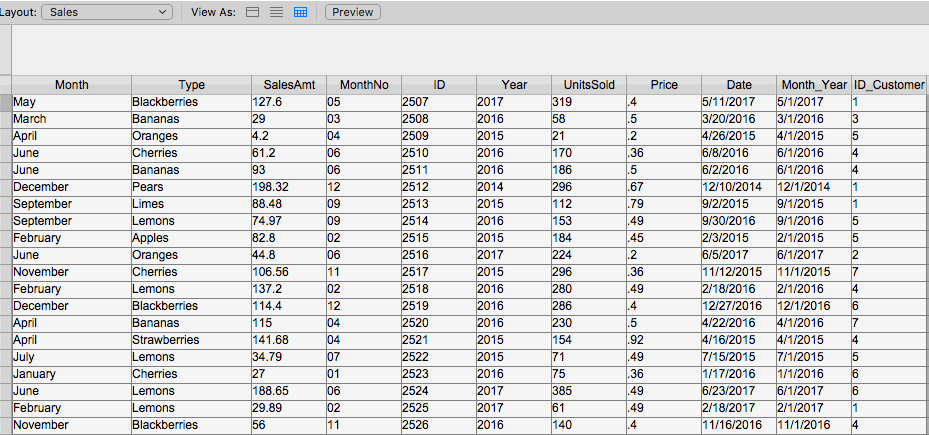Click SalesAmt cell 127.6
929x435 pixels.
[289, 103]
